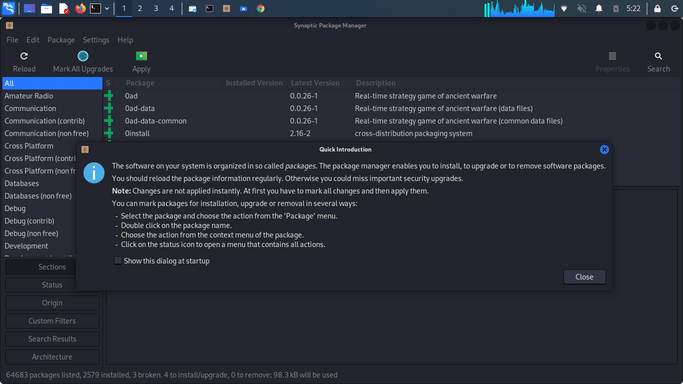Open the Help menu
683x384 pixels.
pyautogui.click(x=125, y=40)
